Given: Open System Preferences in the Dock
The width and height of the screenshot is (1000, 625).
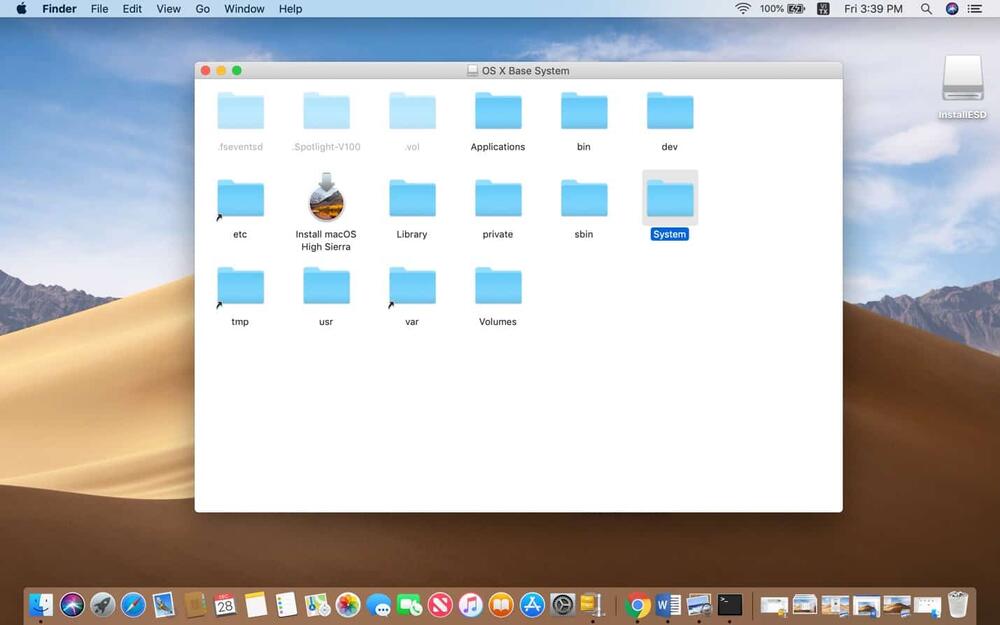Looking at the screenshot, I should (x=563, y=605).
